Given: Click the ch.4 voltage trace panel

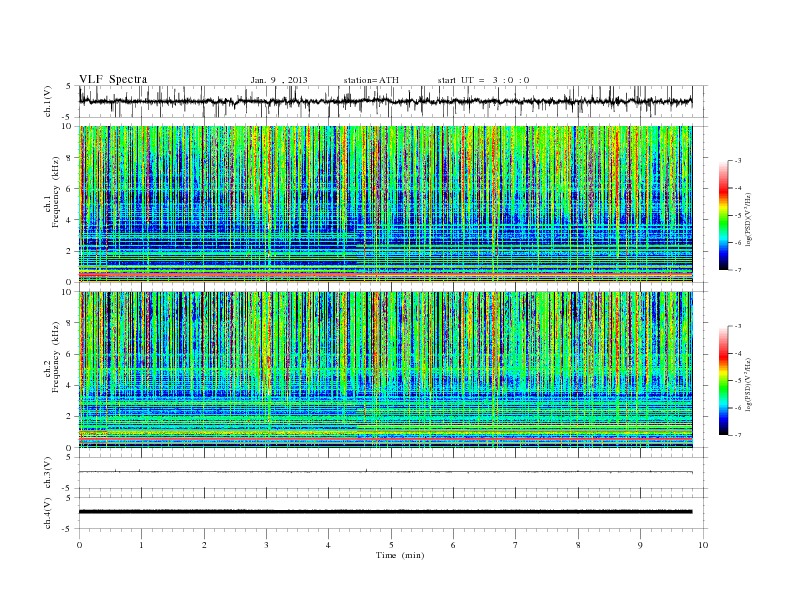Looking at the screenshot, I should [393, 513].
